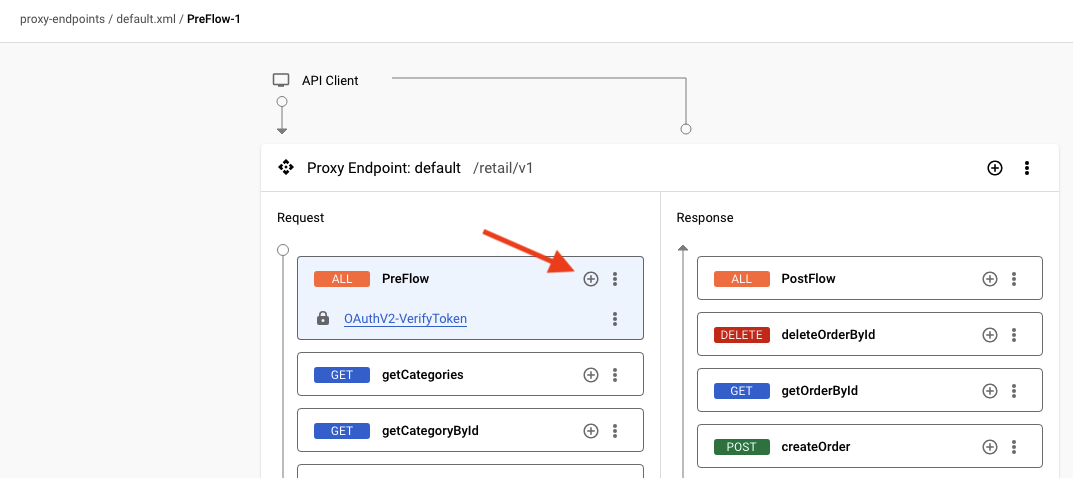Go to proxy-endpoints in the breadcrumb
1073x478 pixels.
tap(62, 18)
